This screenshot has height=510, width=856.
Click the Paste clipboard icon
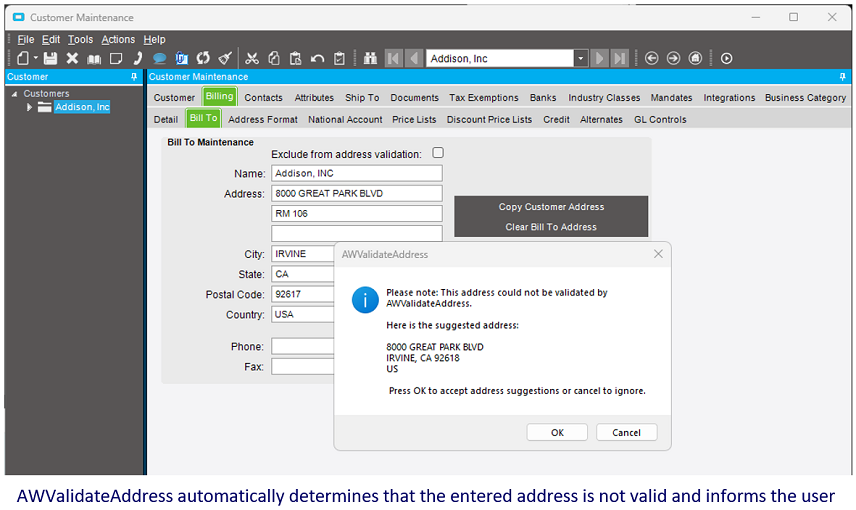(x=295, y=58)
